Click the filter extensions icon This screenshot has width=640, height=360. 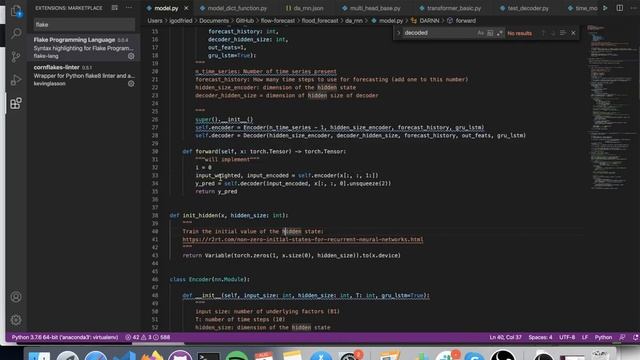(x=115, y=8)
